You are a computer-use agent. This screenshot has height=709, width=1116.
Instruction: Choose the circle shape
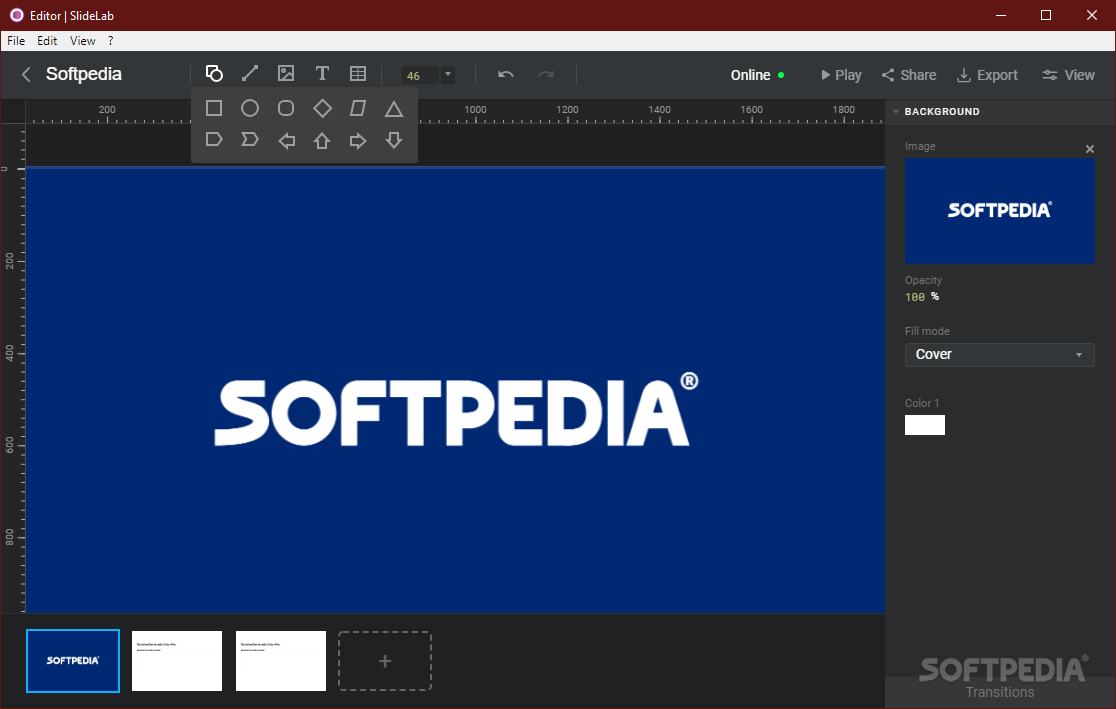click(x=250, y=108)
